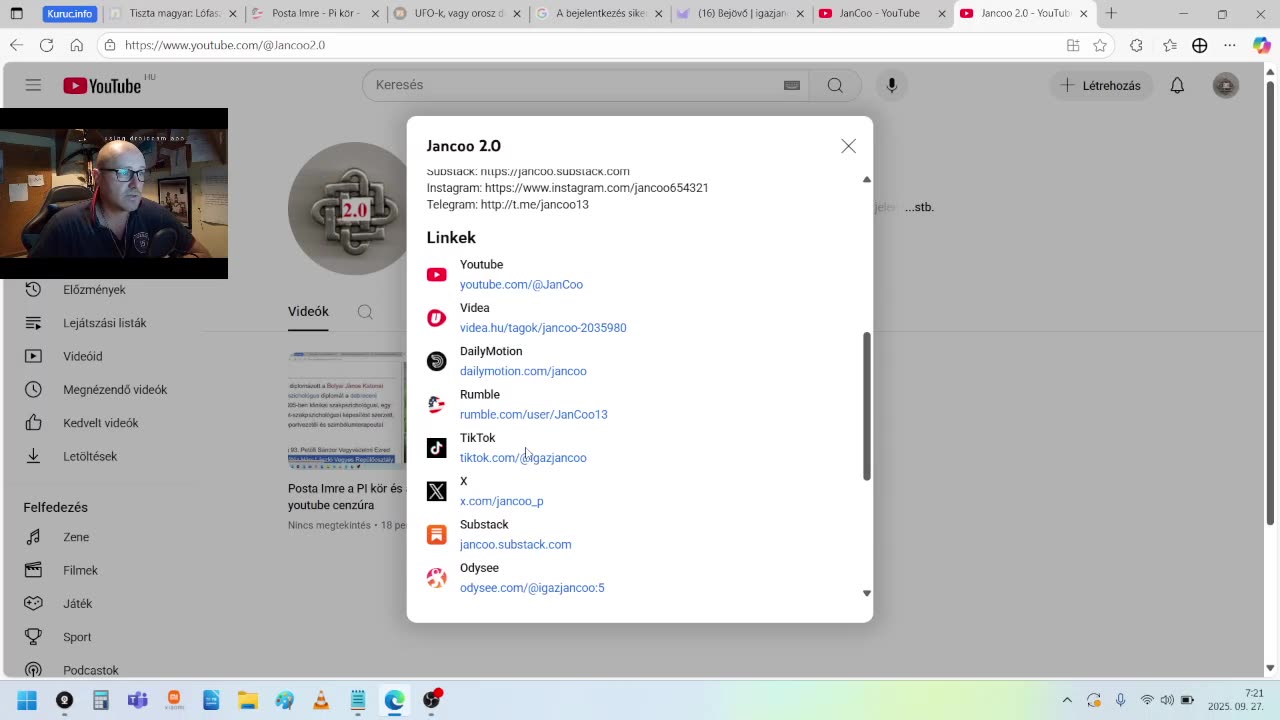Click the TikTok icon in Linkek
Viewport: 1280px width, 720px height.
coord(436,448)
